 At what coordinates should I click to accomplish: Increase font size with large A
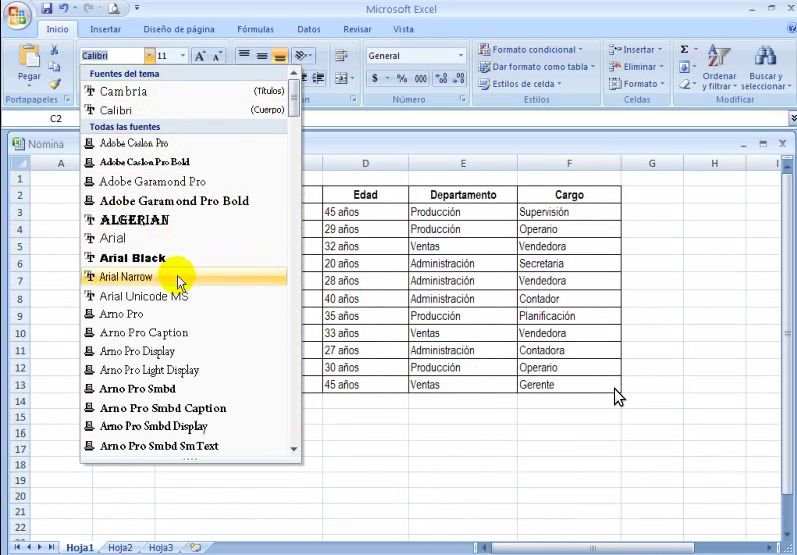click(200, 56)
